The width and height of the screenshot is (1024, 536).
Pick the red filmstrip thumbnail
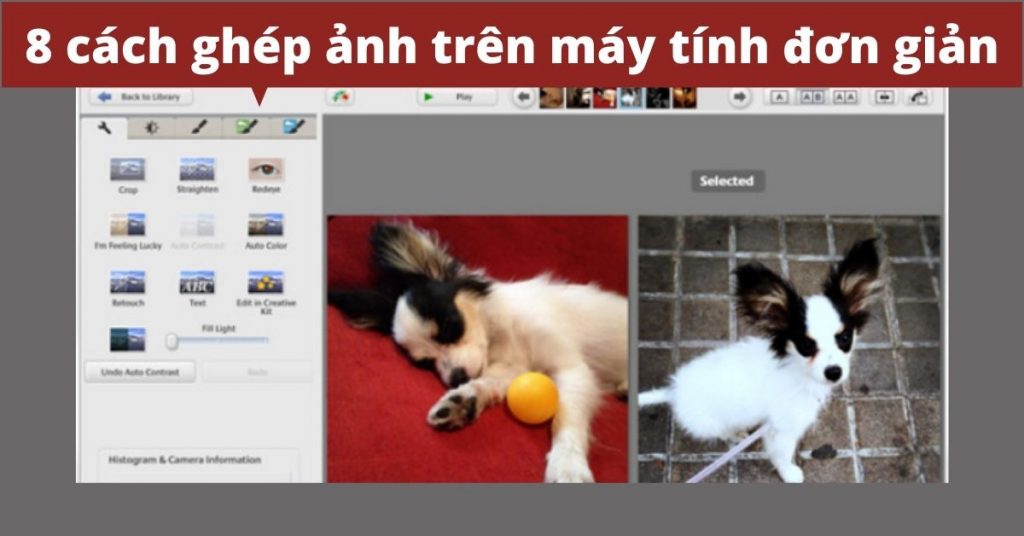605,97
